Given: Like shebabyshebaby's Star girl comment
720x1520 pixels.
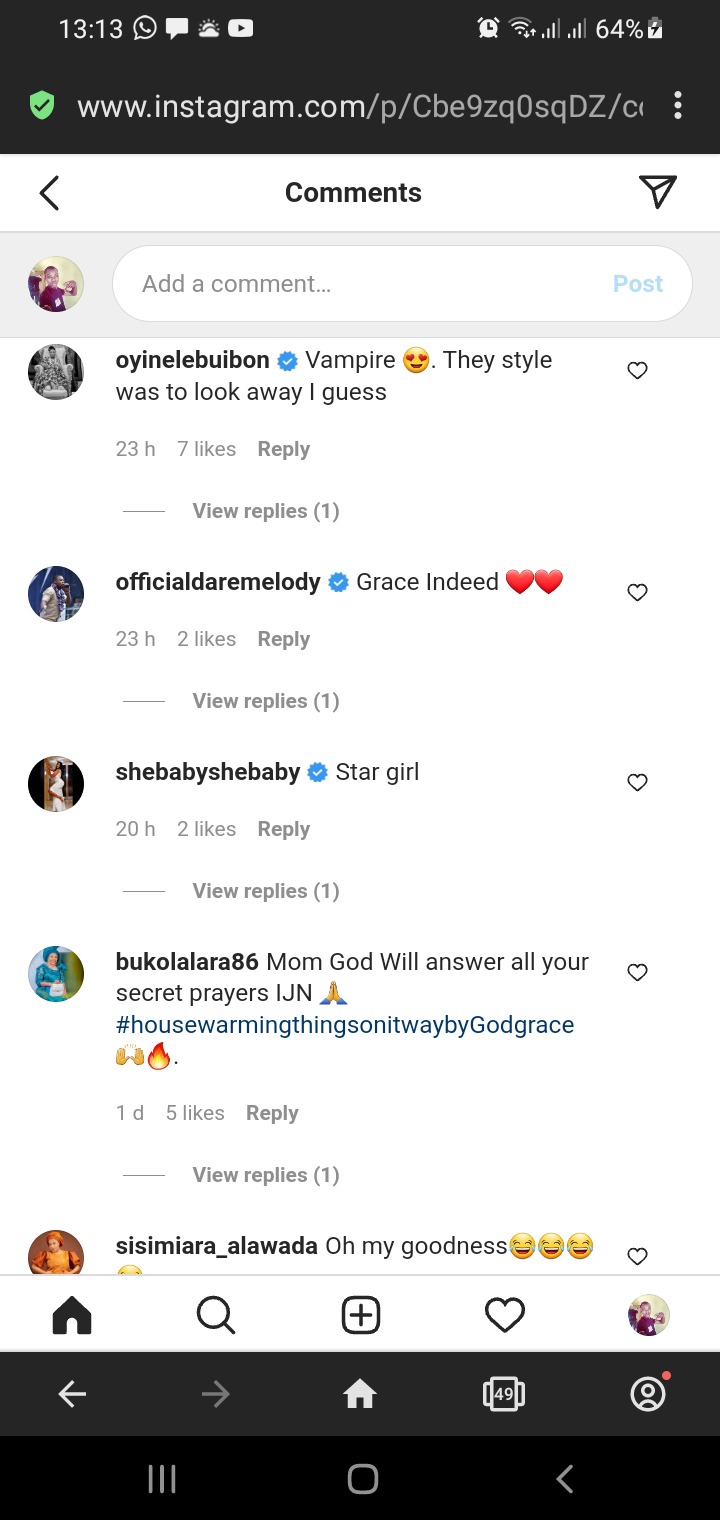Looking at the screenshot, I should tap(637, 783).
